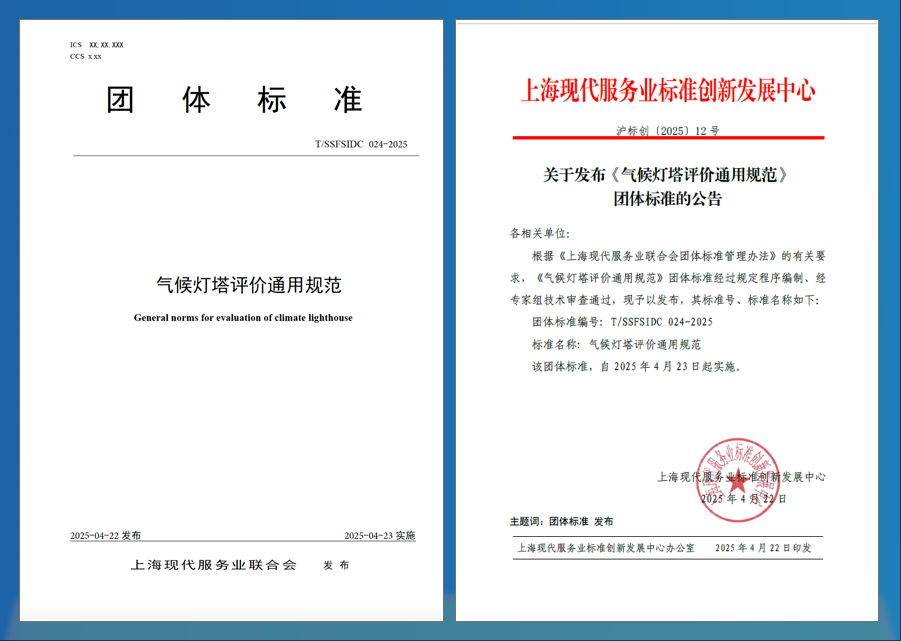Select the keywords line 主题词：团体标准 发布
901x641 pixels.
[563, 520]
